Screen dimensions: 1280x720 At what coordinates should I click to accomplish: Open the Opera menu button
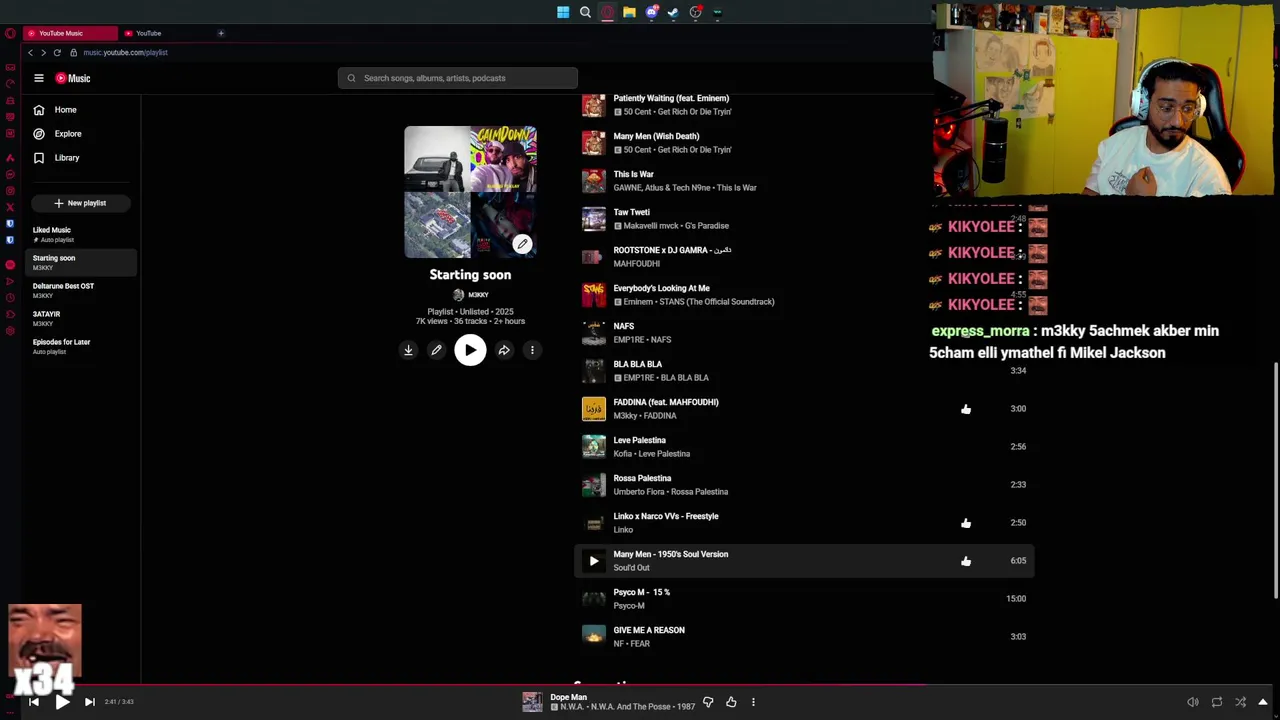pyautogui.click(x=10, y=33)
